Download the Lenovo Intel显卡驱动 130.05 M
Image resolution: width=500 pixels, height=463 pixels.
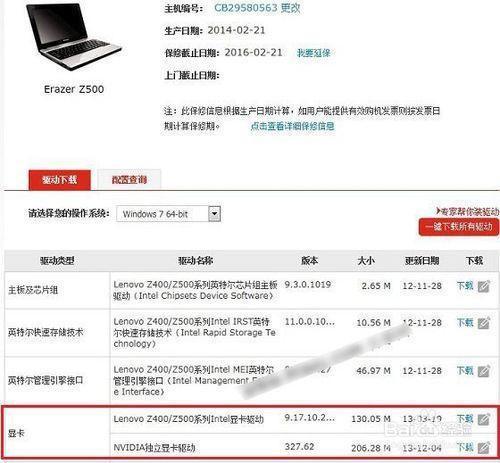click(465, 418)
